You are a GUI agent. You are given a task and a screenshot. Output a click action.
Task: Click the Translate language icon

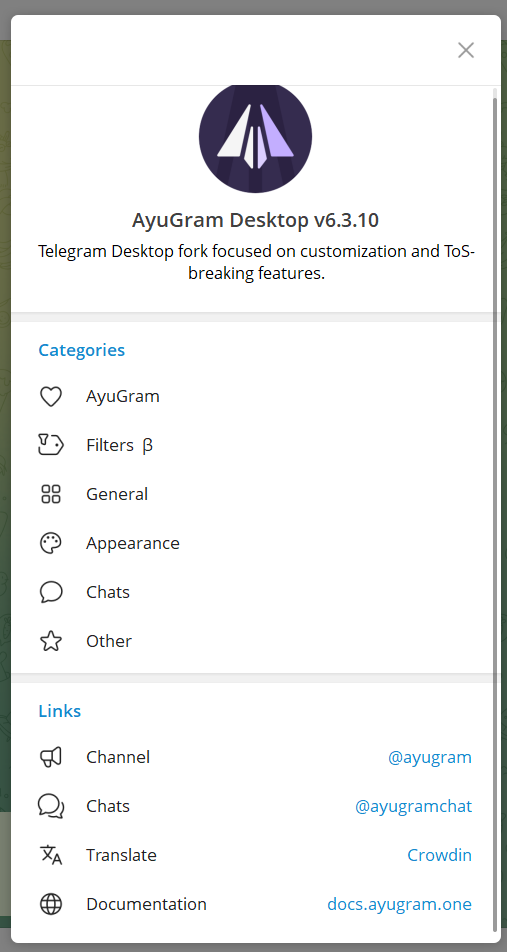tap(51, 855)
